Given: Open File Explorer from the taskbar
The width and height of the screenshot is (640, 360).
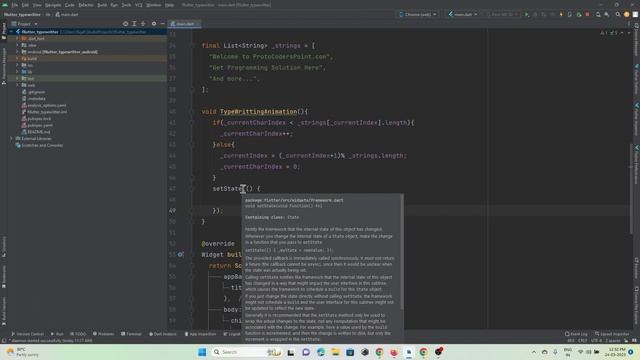Looking at the screenshot, I should pos(336,352).
